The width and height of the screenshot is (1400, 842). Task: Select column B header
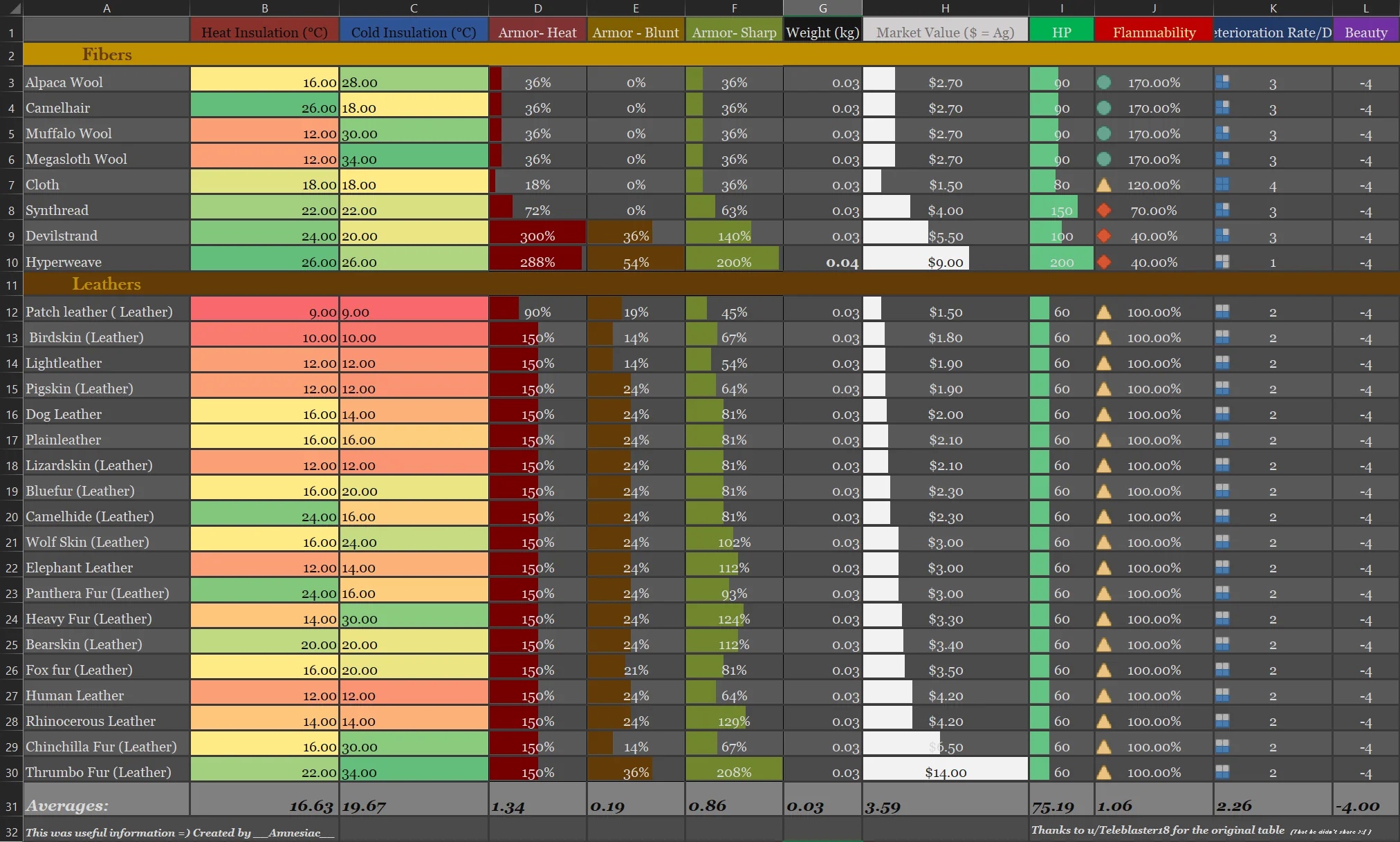pos(264,8)
